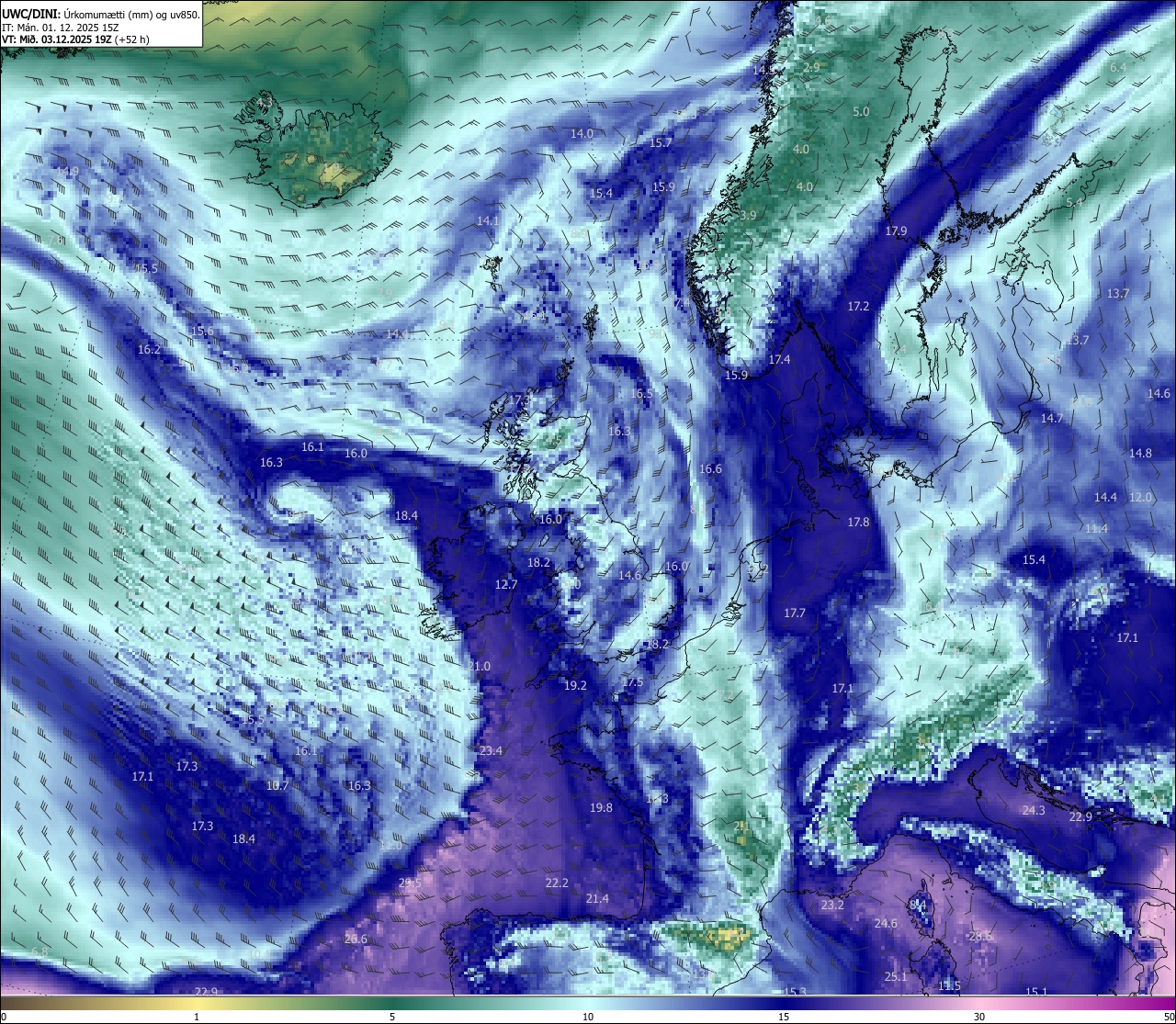
Task: Click the map value 21.4
Action: tap(597, 898)
